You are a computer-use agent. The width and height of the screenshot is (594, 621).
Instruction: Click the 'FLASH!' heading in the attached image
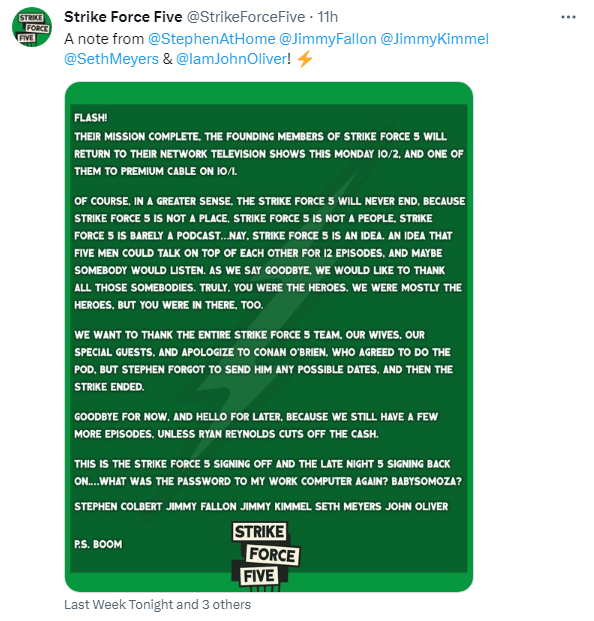[91, 118]
